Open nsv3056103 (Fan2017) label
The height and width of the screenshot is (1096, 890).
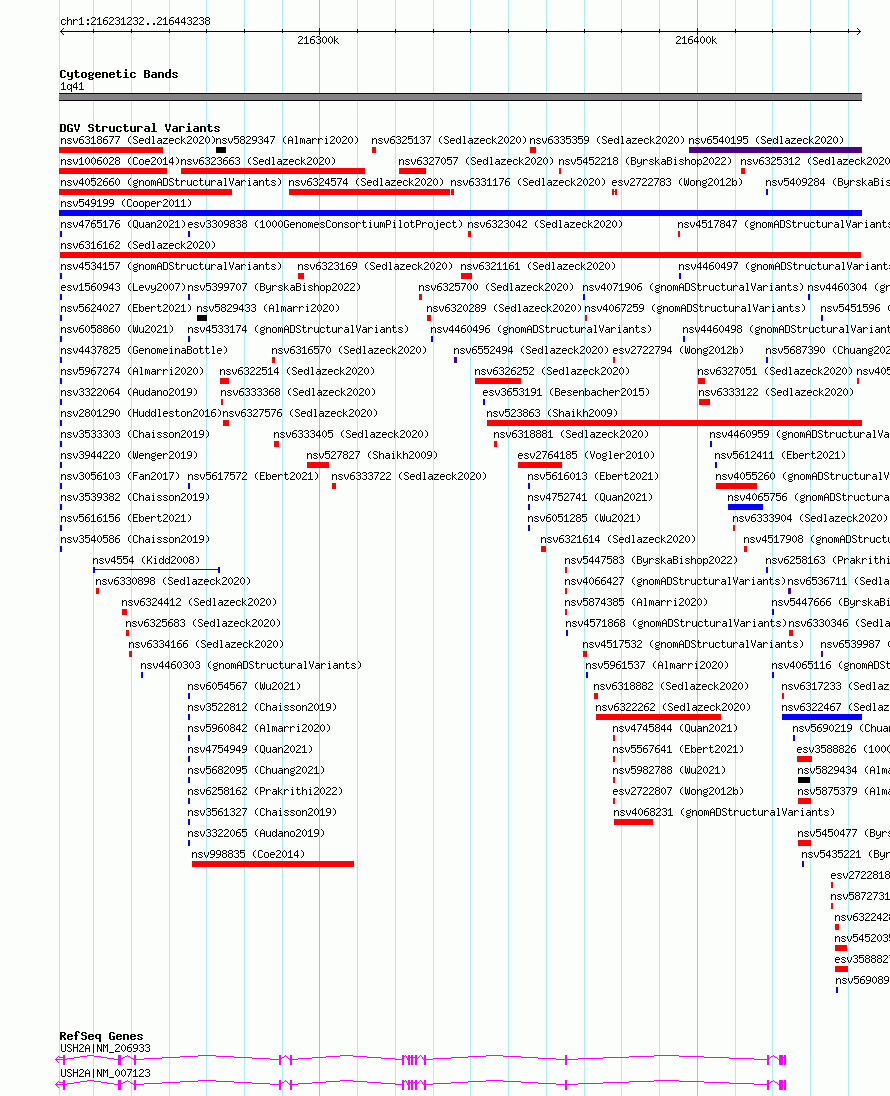pyautogui.click(x=120, y=476)
